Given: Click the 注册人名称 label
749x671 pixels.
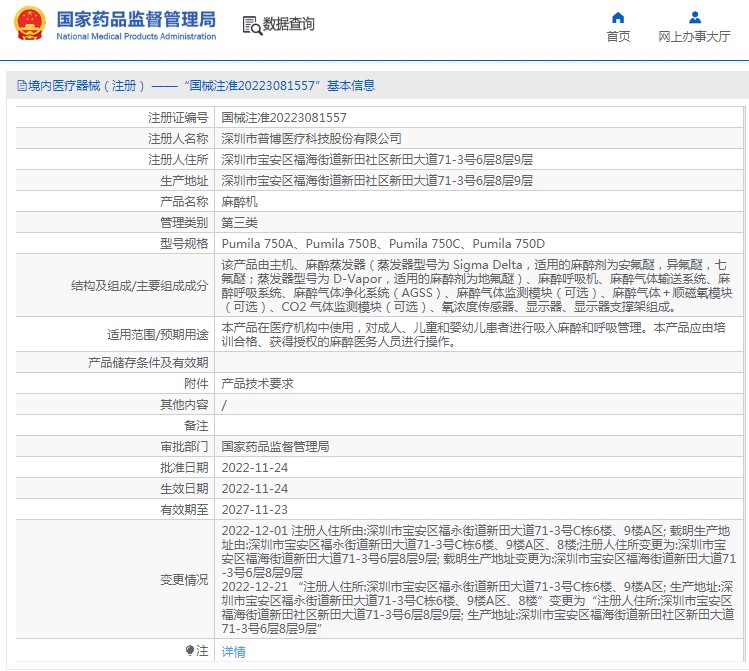Looking at the screenshot, I should click(x=178, y=138).
